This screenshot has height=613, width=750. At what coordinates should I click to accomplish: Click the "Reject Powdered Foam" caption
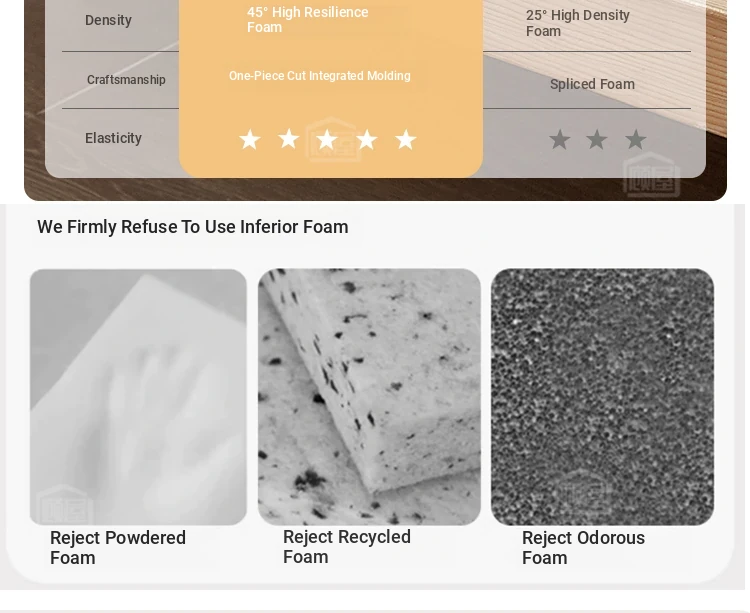tap(118, 548)
